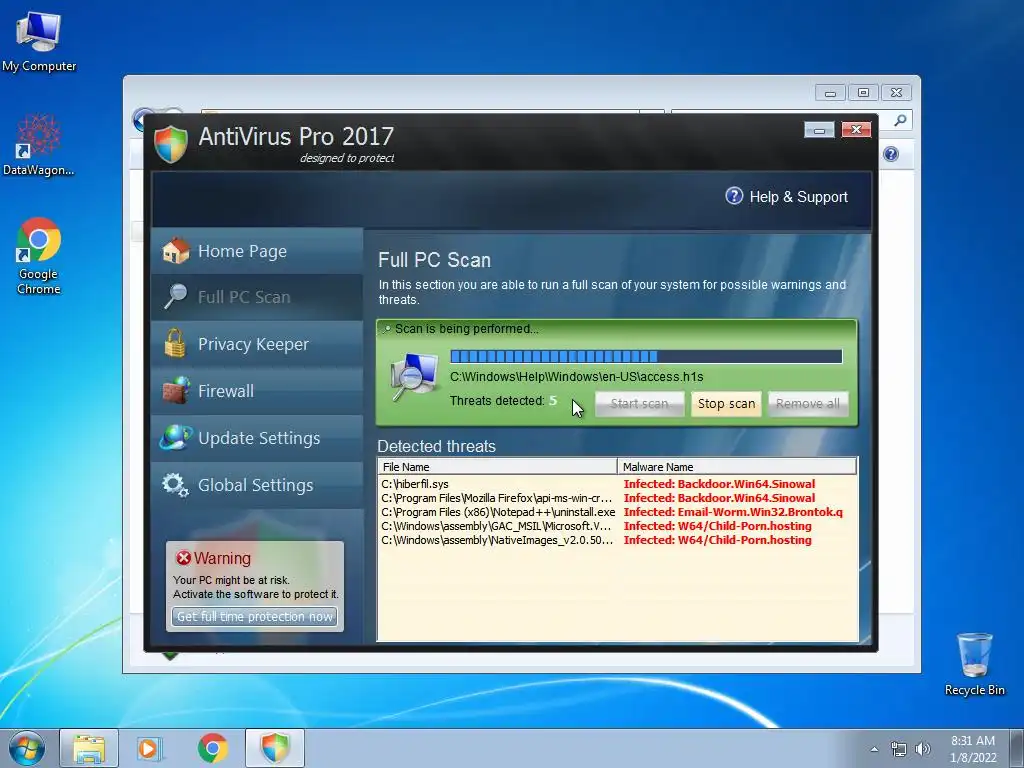Click the padlock icon beside Privacy Keeper
The height and width of the screenshot is (768, 1024).
pos(175,344)
